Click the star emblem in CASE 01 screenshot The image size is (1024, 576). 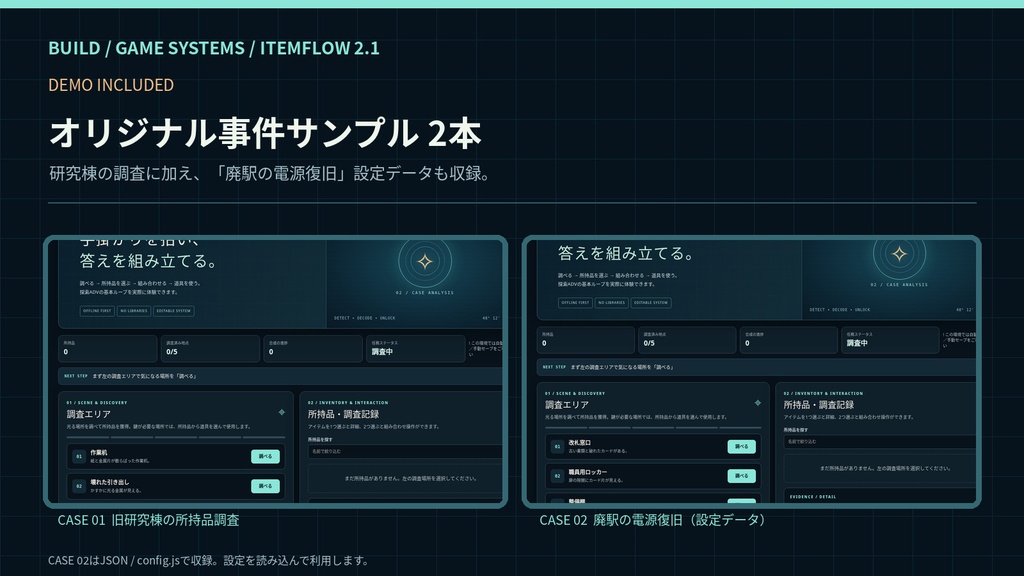[x=425, y=262]
